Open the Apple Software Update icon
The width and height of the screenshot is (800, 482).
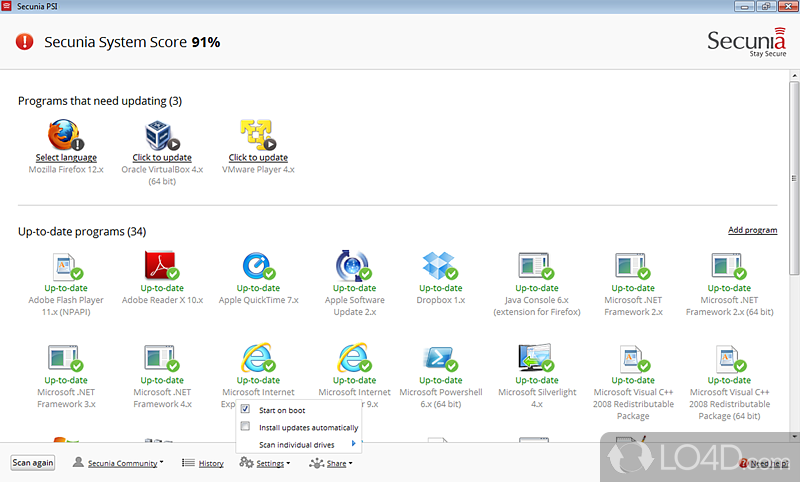coord(353,265)
